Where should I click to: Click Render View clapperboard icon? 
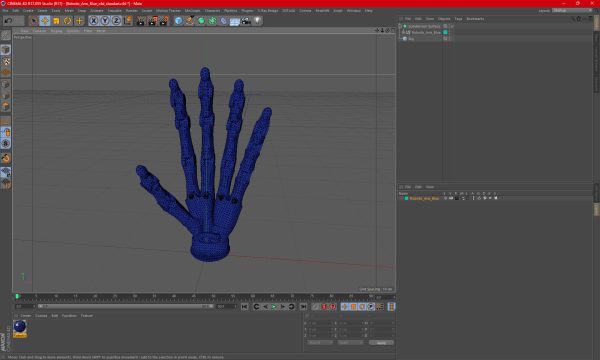(x=141, y=21)
